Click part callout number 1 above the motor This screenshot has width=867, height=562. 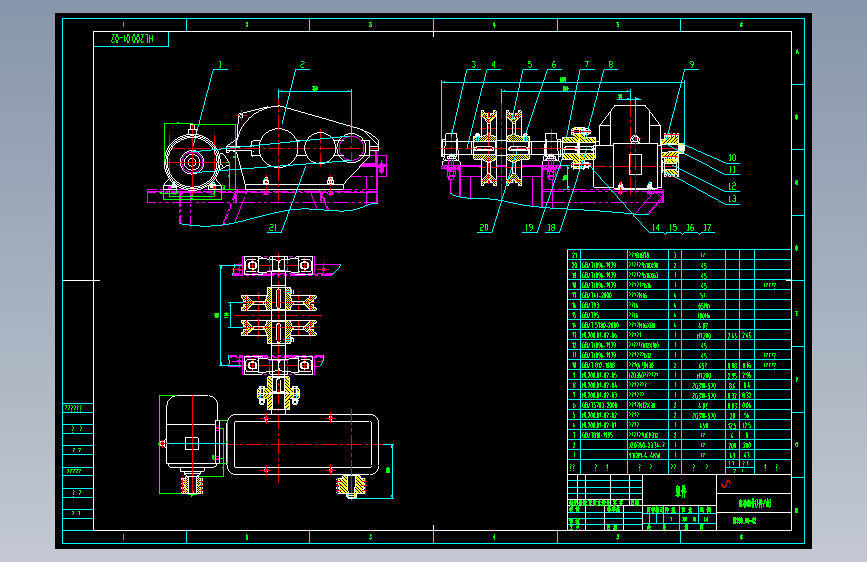point(220,65)
